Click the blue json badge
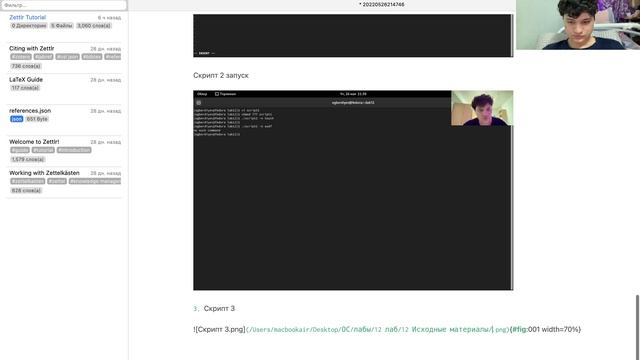640x360 pixels. tap(16, 119)
